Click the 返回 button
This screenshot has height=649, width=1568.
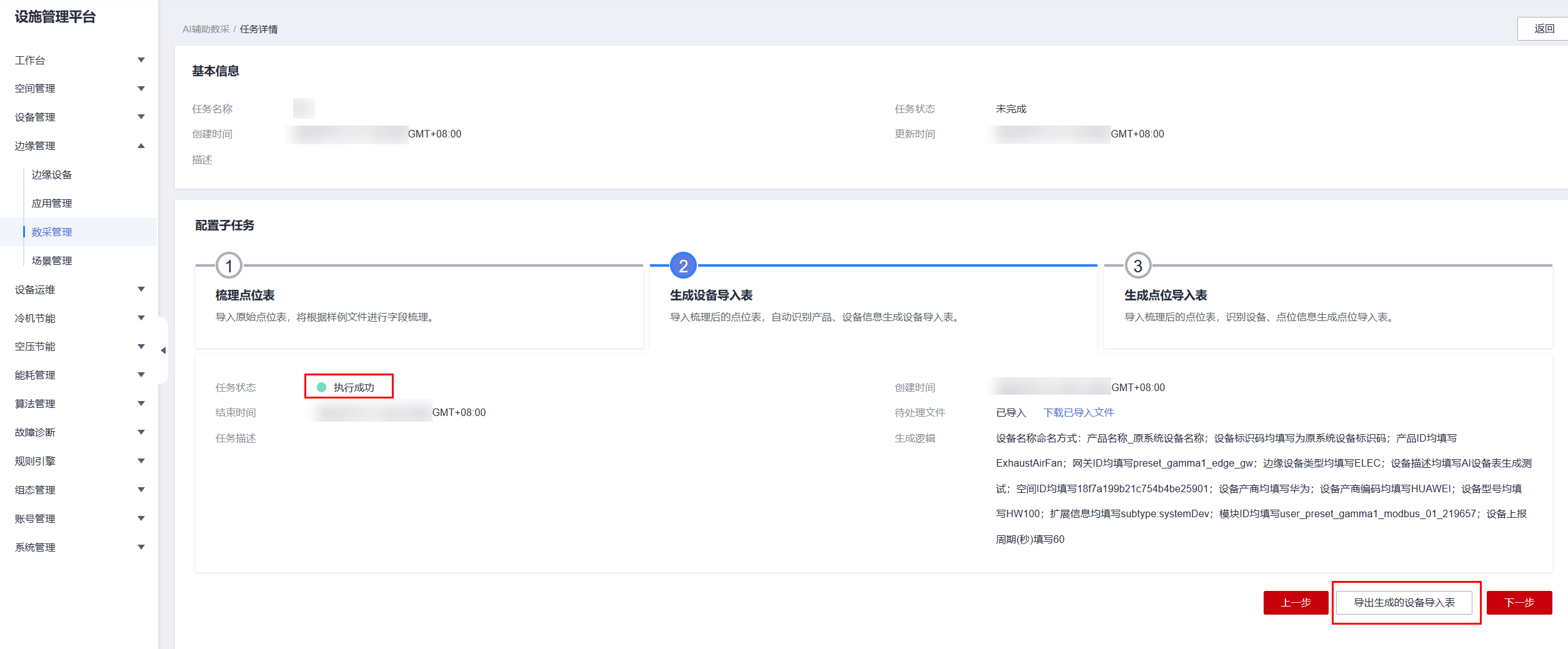coord(1544,29)
